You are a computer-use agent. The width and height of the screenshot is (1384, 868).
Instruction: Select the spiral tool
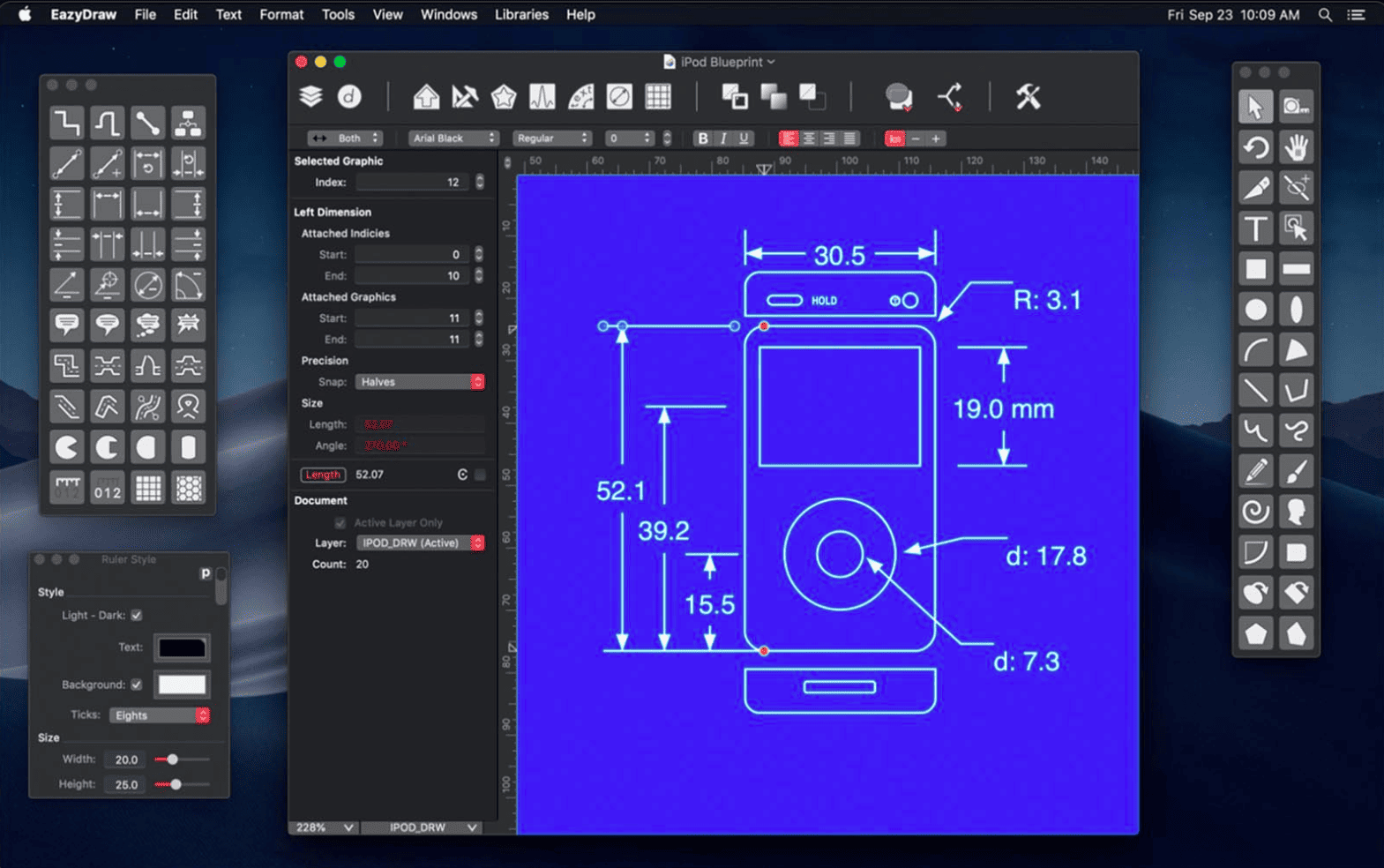[x=1255, y=513]
